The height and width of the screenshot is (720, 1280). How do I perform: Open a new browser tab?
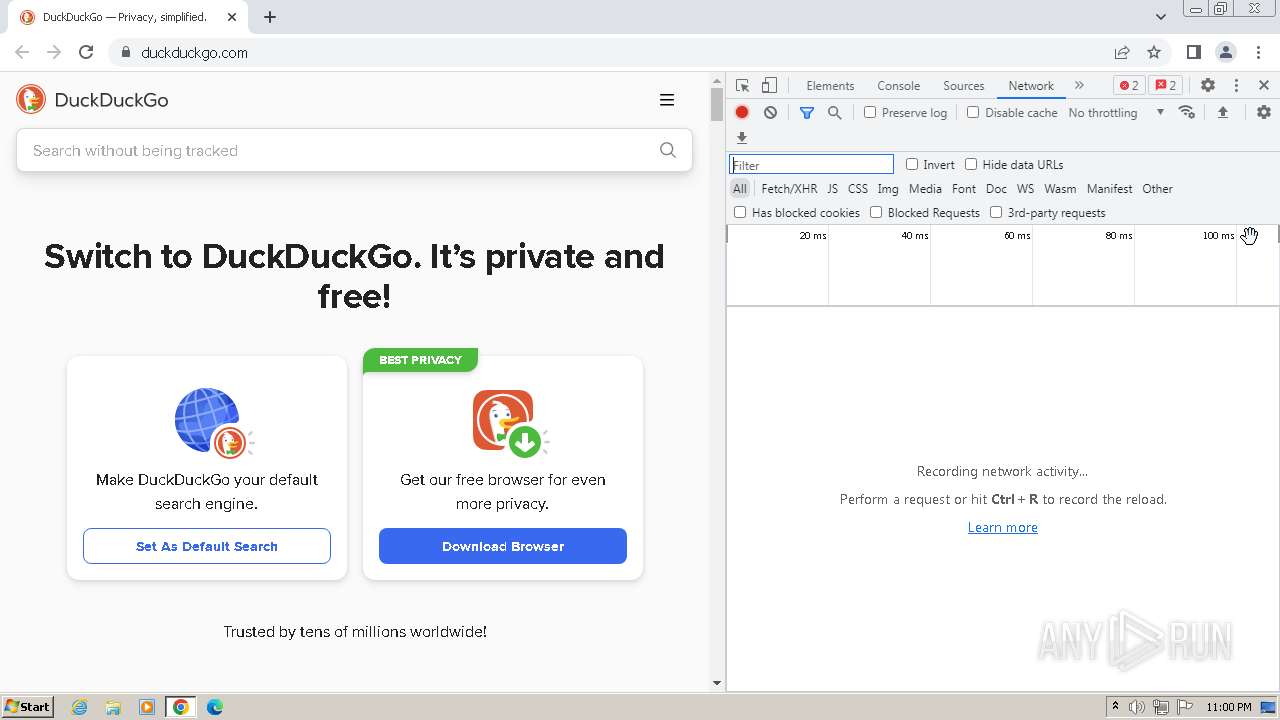pyautogui.click(x=270, y=17)
